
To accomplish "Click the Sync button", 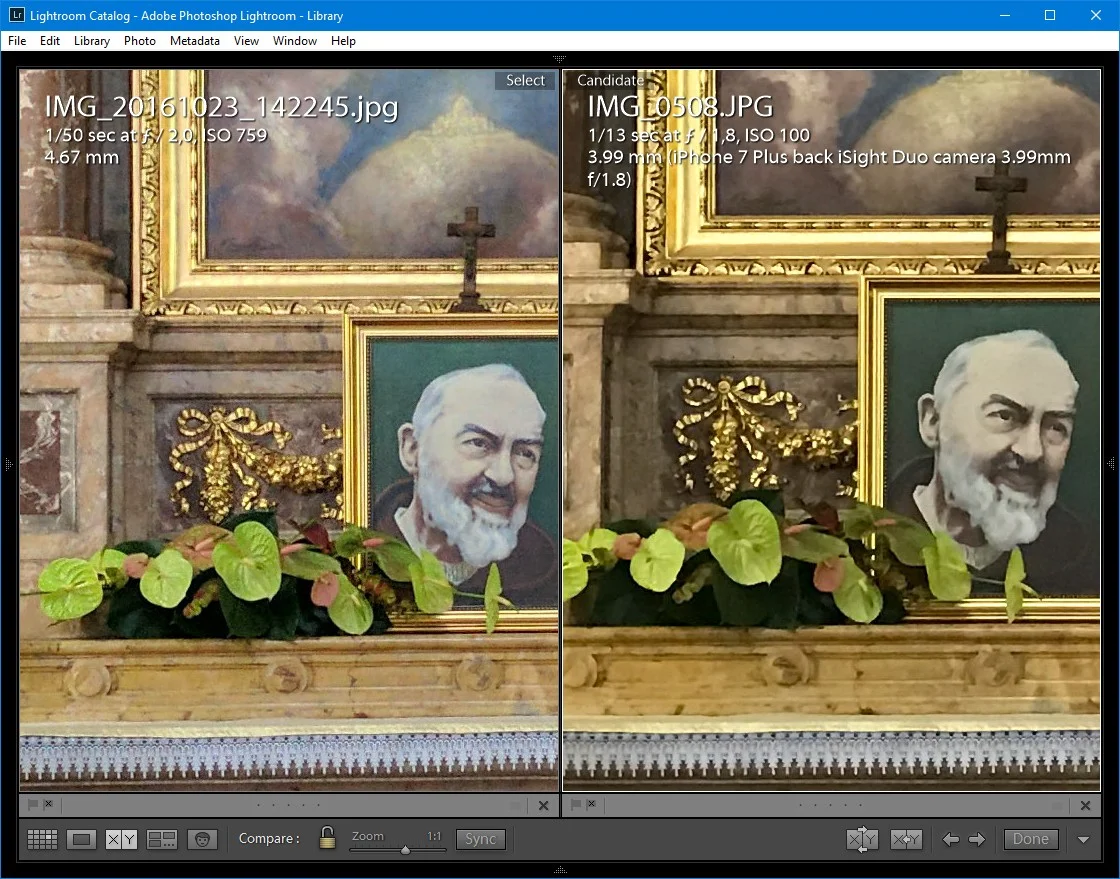I will 481,839.
